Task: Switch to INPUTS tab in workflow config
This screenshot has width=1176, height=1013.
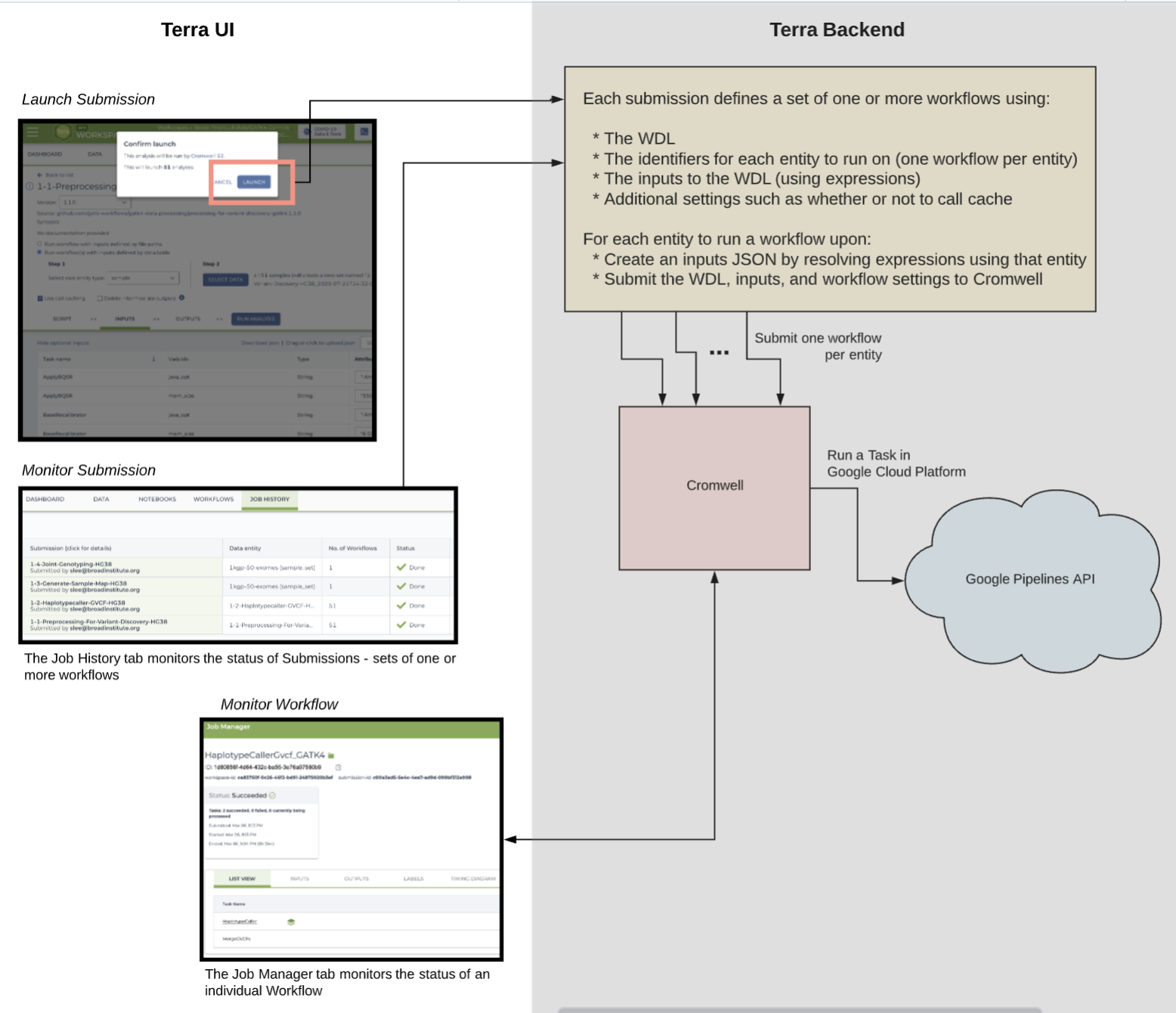Action: tap(125, 319)
